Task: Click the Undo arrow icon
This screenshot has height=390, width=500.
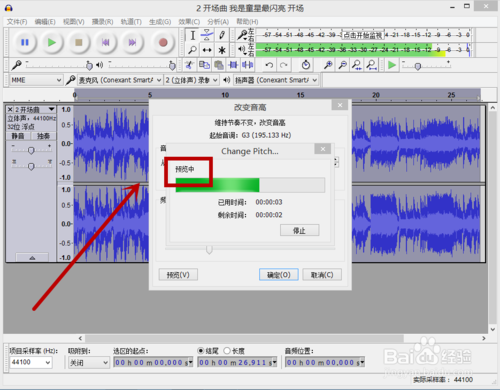Action: [x=269, y=65]
